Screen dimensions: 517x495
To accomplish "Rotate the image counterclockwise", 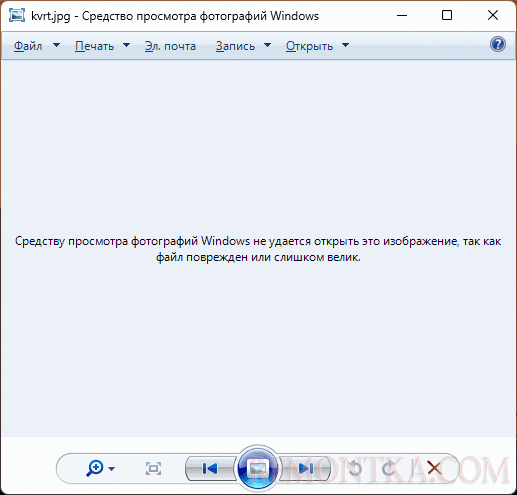I will 355,468.
